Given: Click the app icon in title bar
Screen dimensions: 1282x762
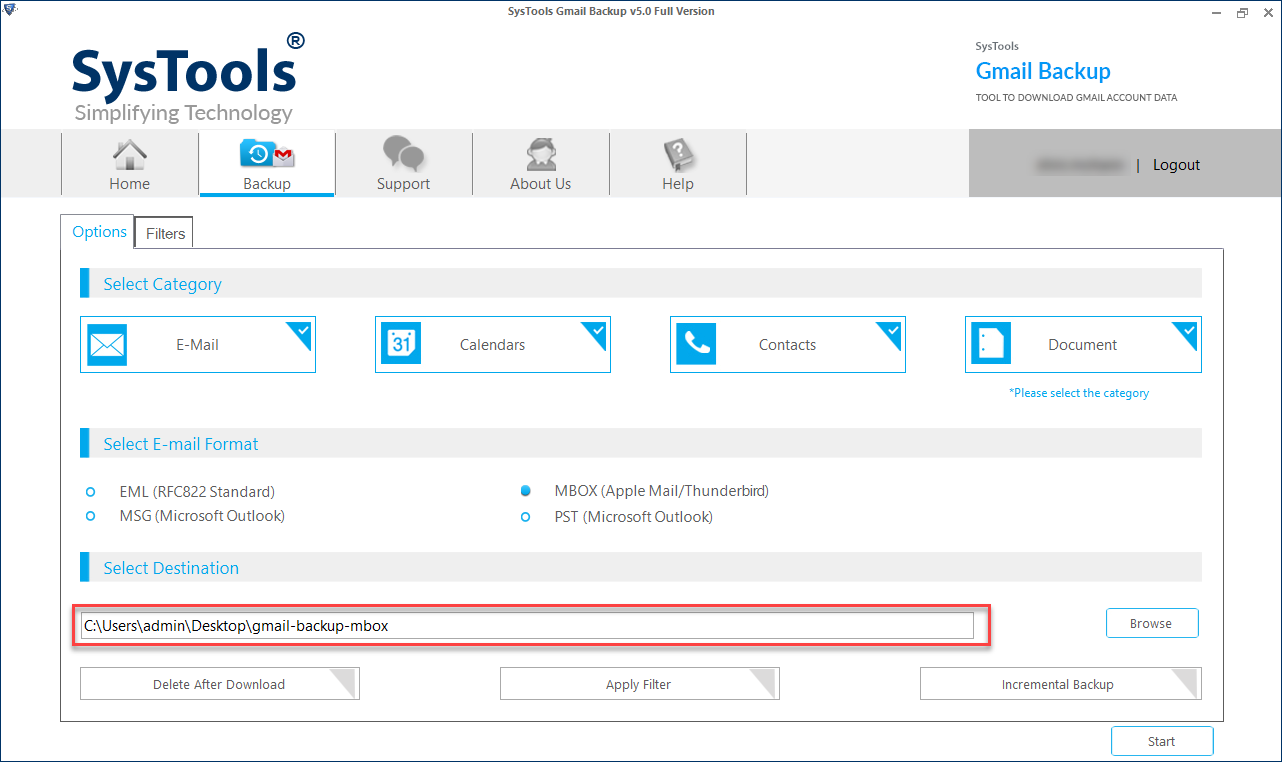Looking at the screenshot, I should click(11, 11).
